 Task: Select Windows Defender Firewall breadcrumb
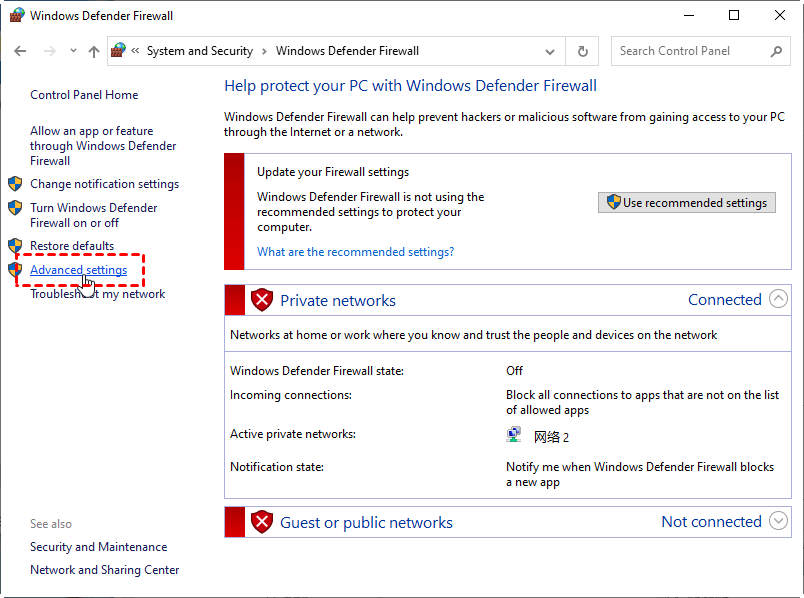[347, 51]
